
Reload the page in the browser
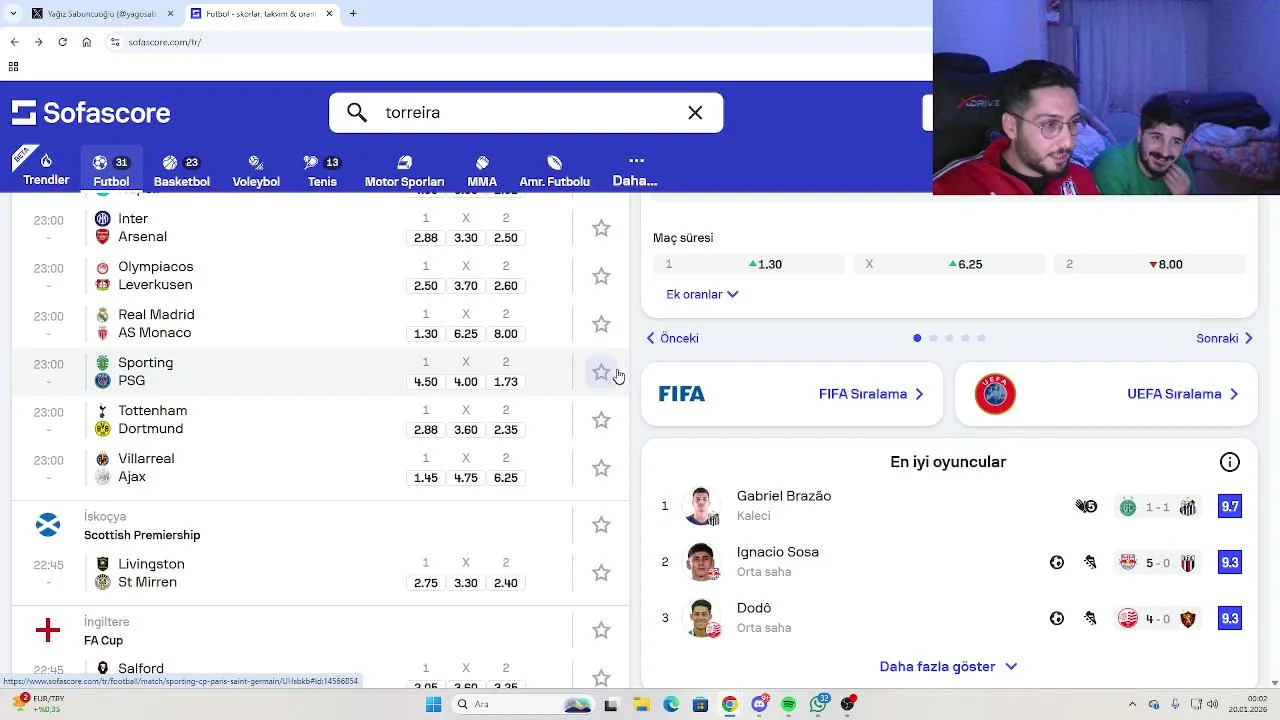(x=62, y=42)
